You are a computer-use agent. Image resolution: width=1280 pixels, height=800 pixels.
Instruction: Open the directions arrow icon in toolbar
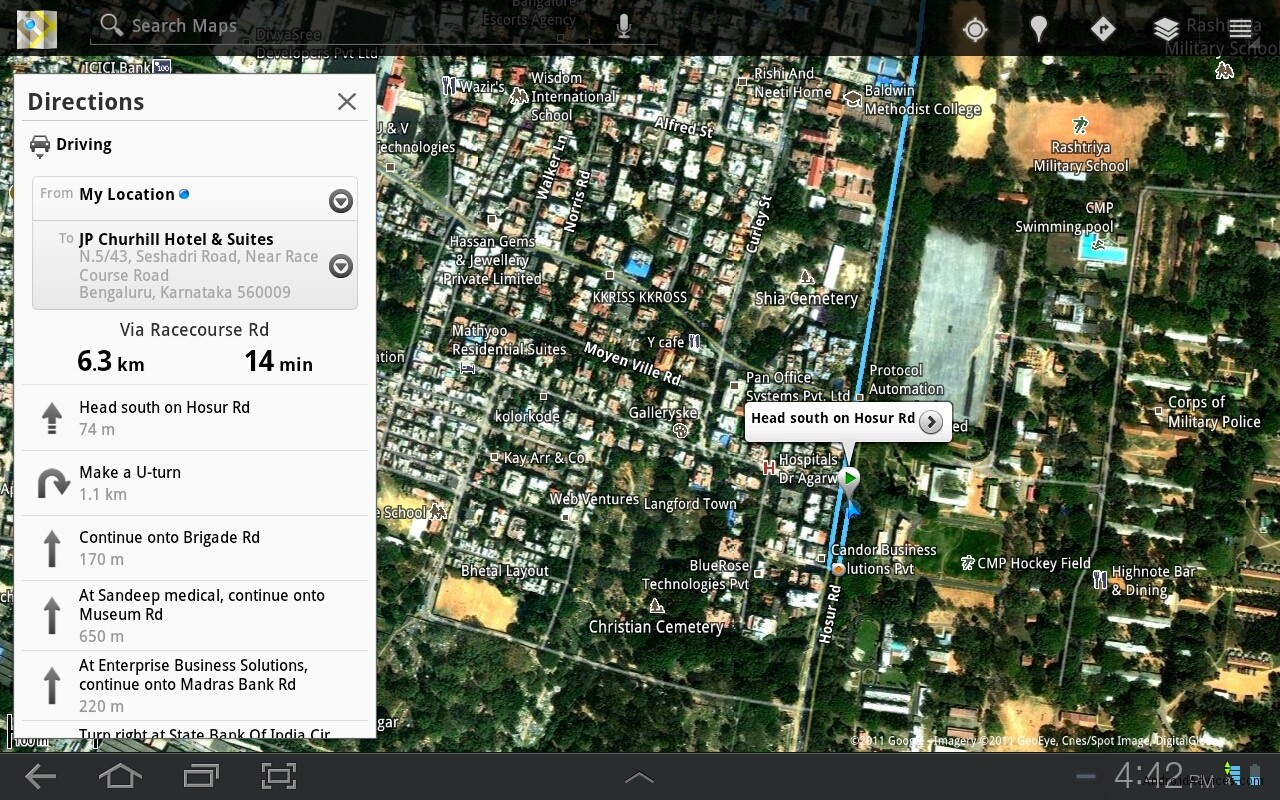[x=1102, y=28]
